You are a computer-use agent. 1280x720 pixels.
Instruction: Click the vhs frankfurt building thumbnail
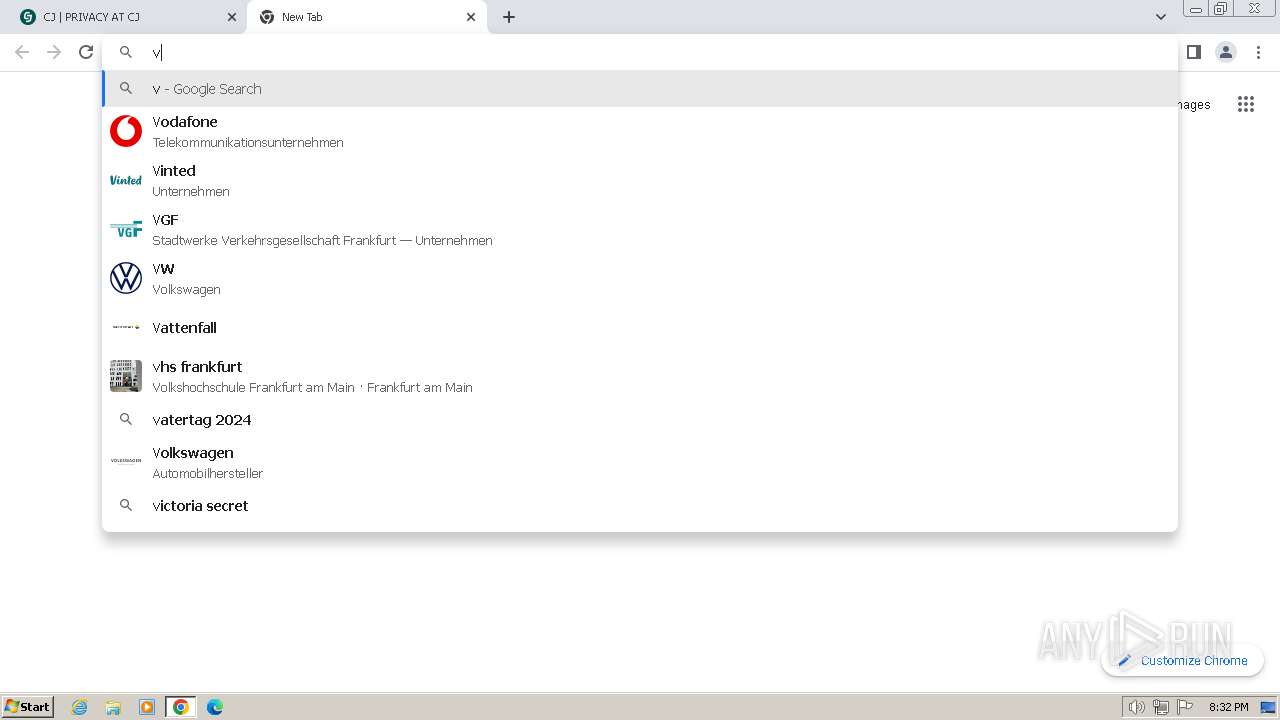click(x=126, y=376)
